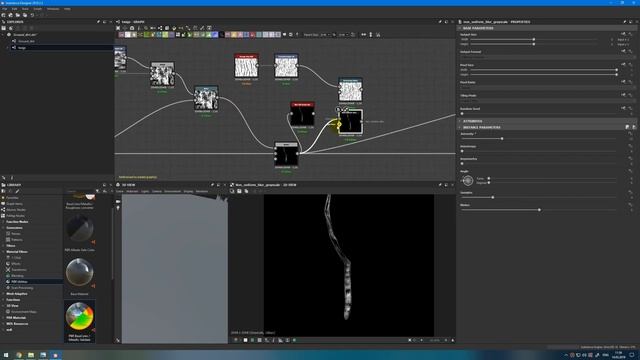Viewport: 640px width, 360px height.
Task: Click the Angle dial control in Properties
Action: (467, 180)
